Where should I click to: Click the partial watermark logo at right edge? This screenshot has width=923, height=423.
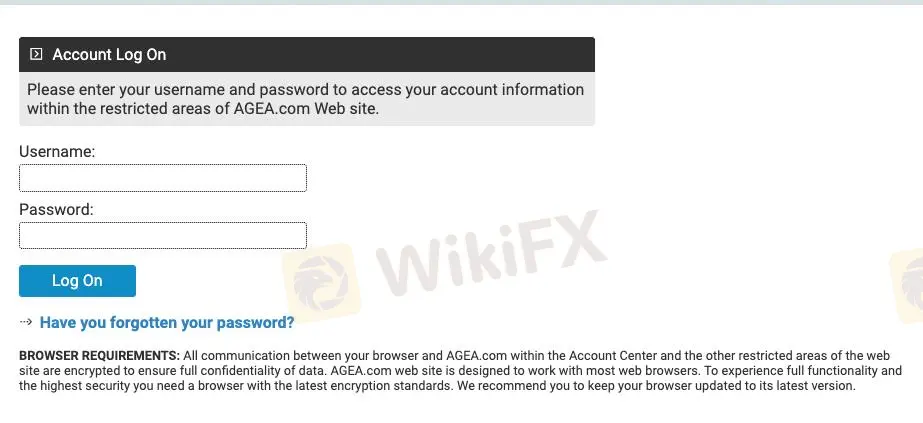(907, 278)
